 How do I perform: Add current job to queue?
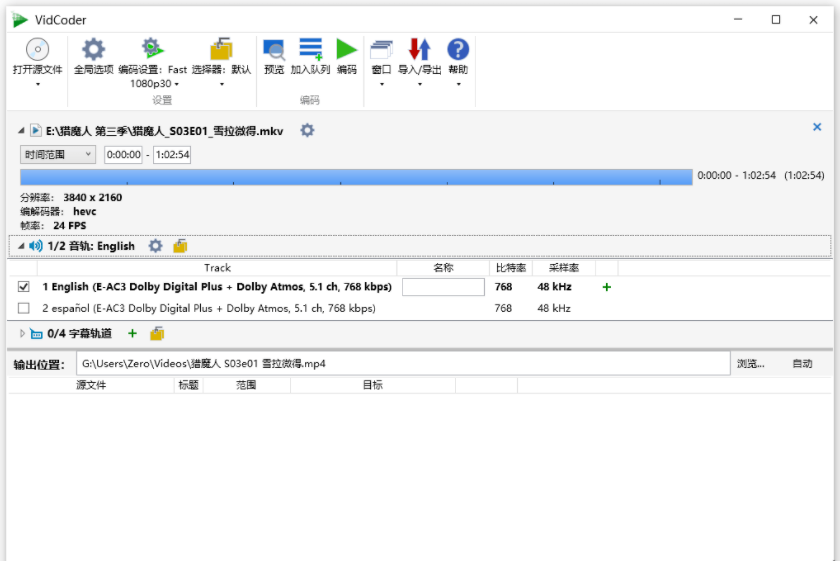[x=310, y=49]
